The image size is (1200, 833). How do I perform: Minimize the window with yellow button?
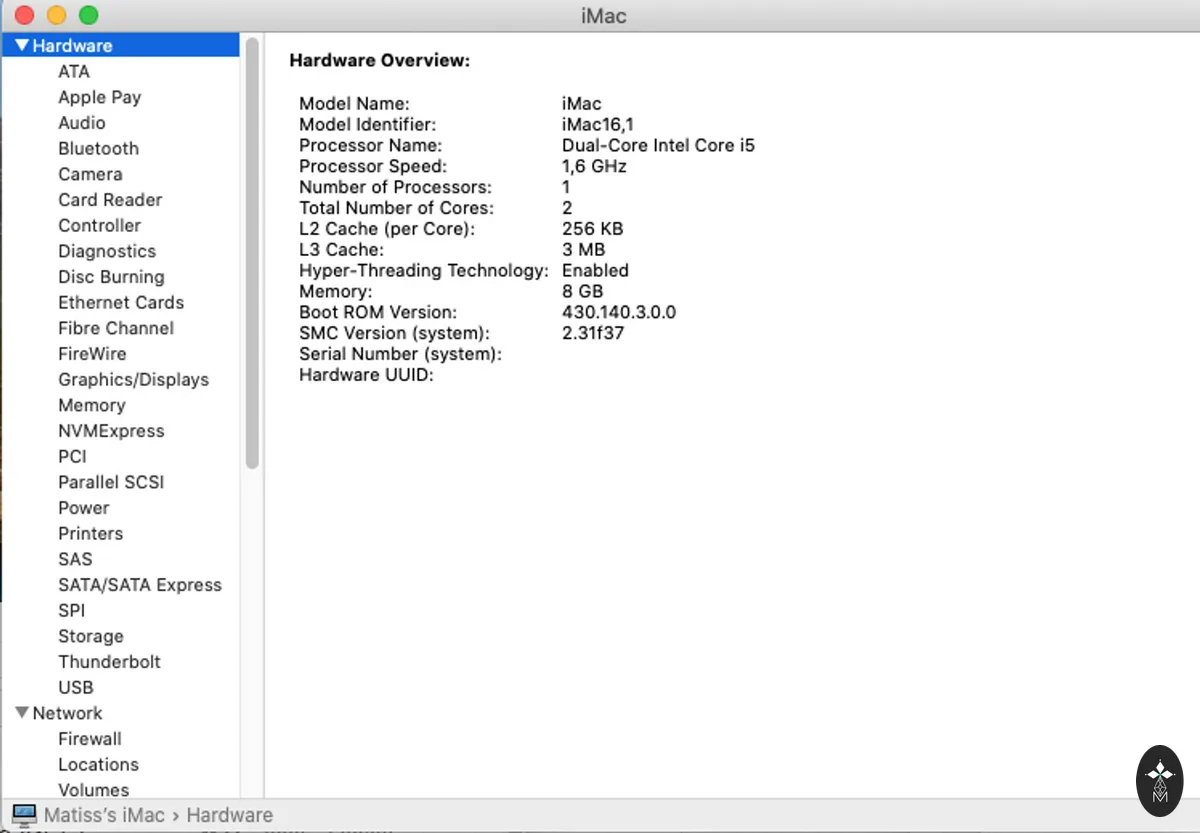pos(57,15)
